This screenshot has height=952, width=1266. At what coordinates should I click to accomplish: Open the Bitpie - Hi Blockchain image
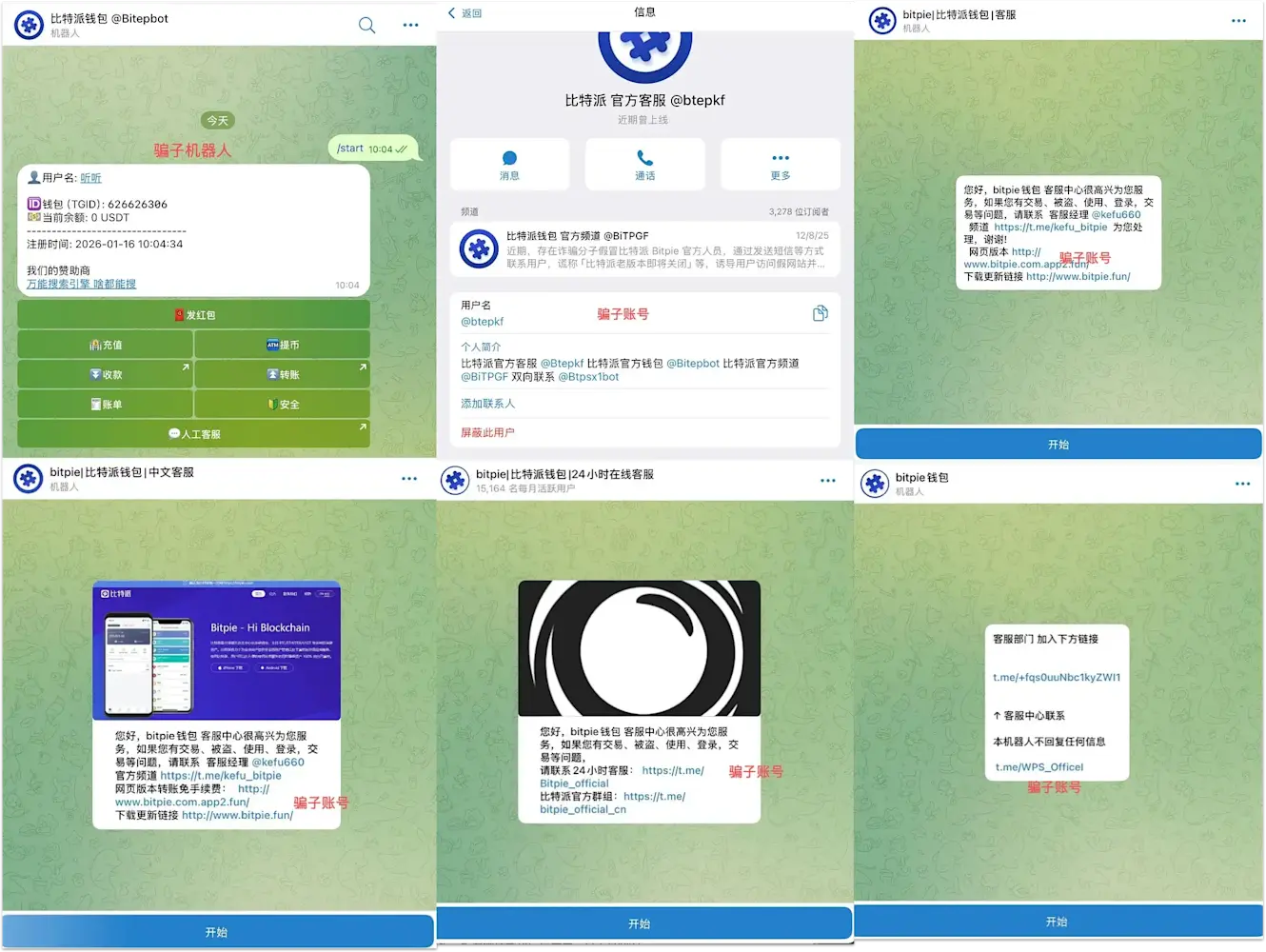[x=216, y=650]
